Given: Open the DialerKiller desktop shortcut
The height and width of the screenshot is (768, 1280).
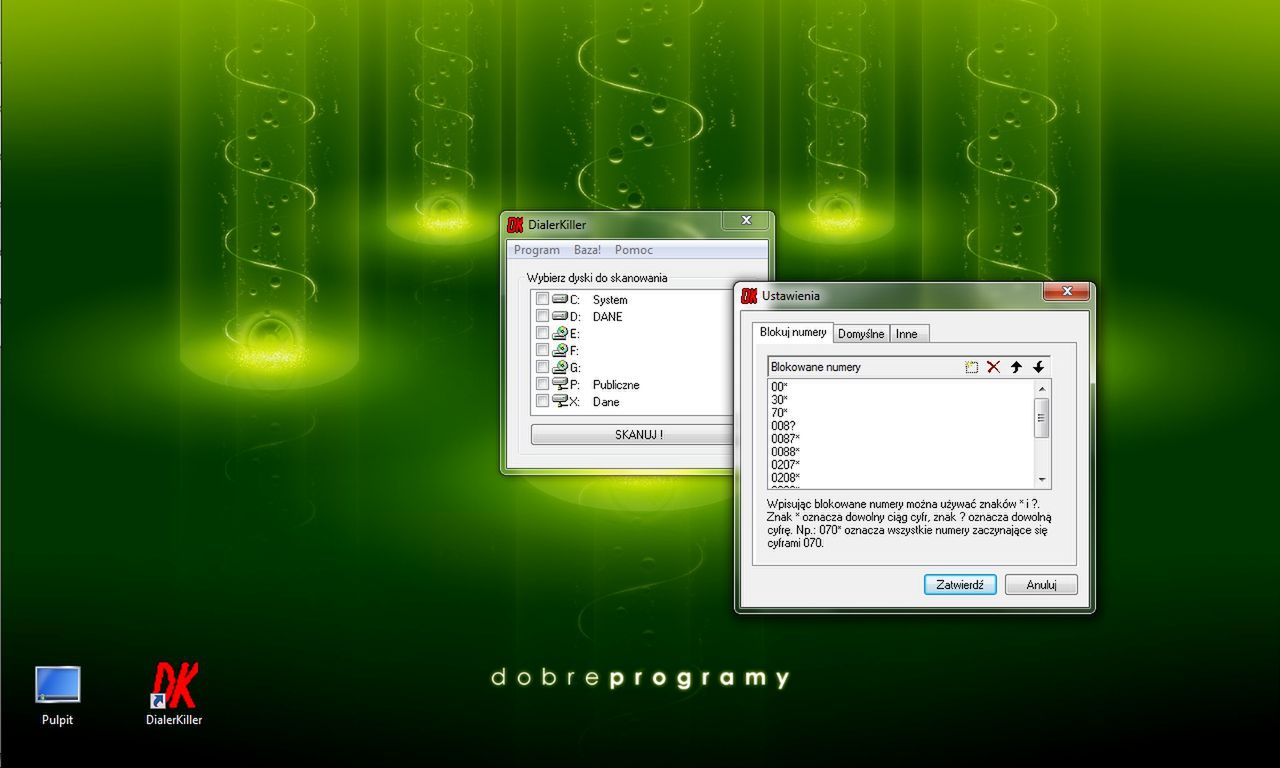Looking at the screenshot, I should 174,693.
